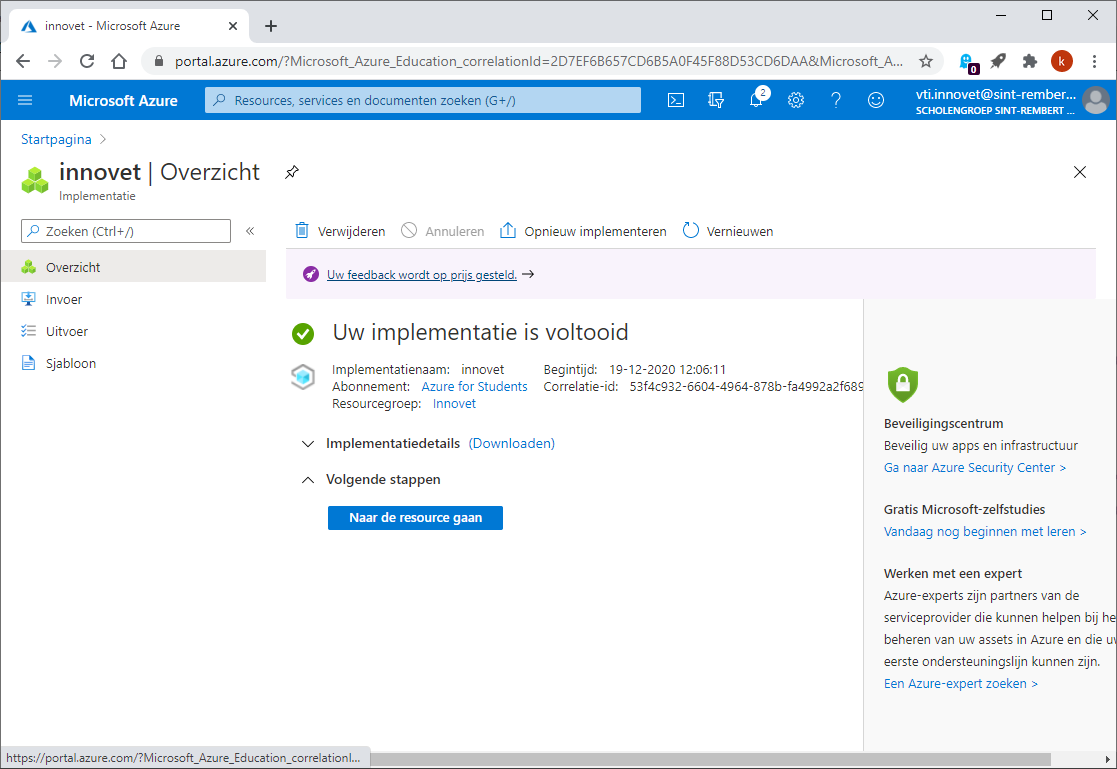Viewport: 1117px width, 769px height.
Task: Click the green shield Beveiligingscentrum icon
Action: [x=903, y=385]
